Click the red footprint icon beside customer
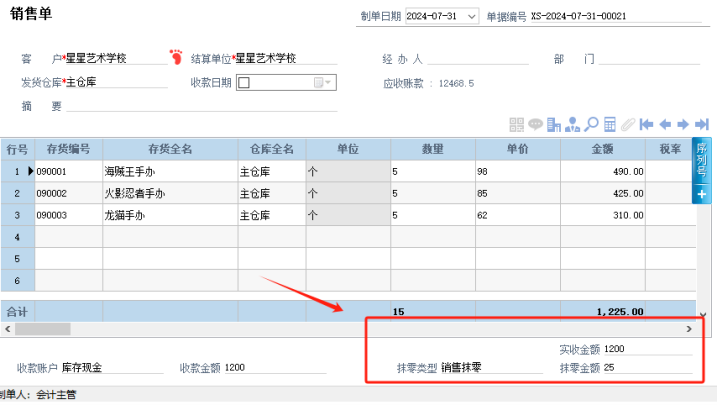 pos(176,57)
